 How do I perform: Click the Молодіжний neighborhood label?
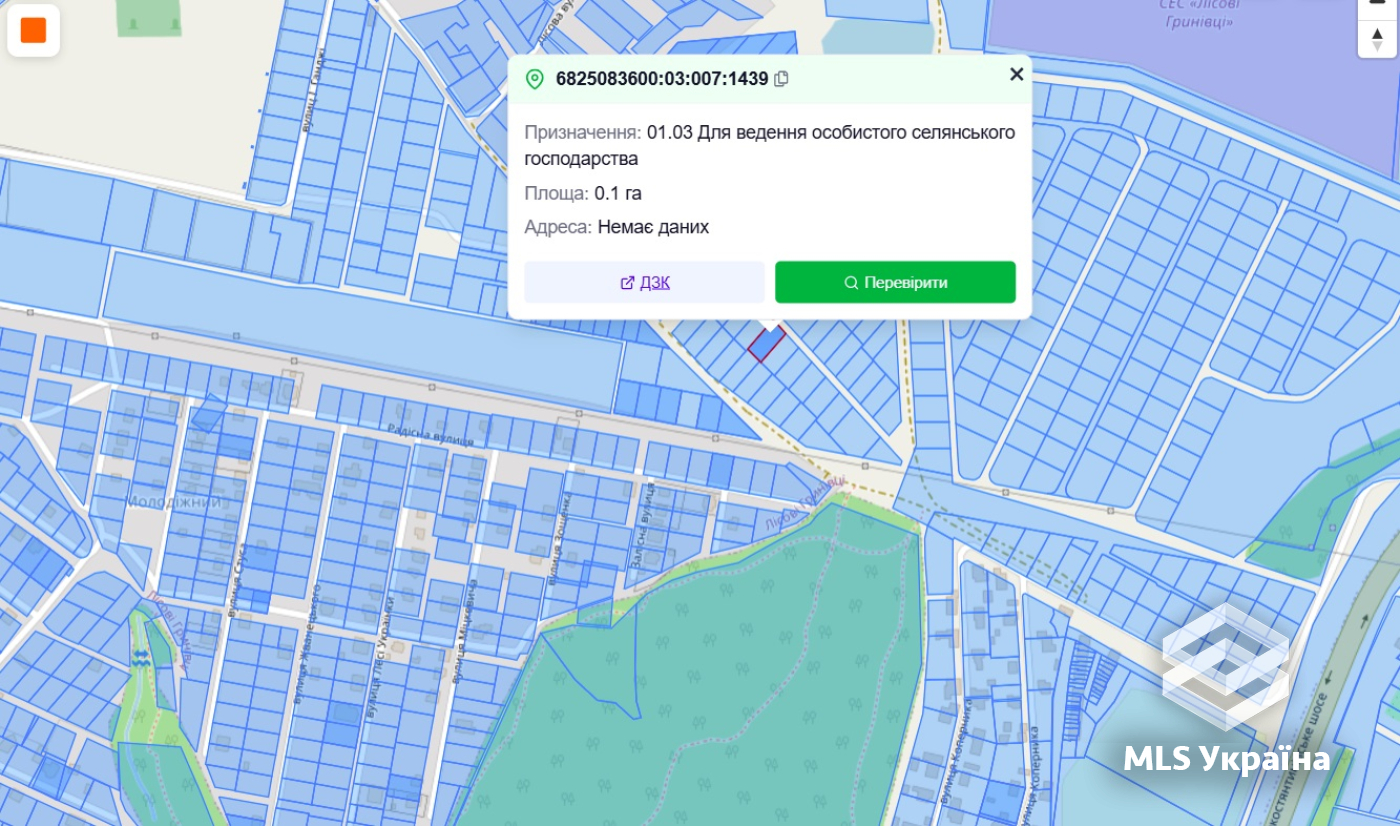click(x=173, y=502)
